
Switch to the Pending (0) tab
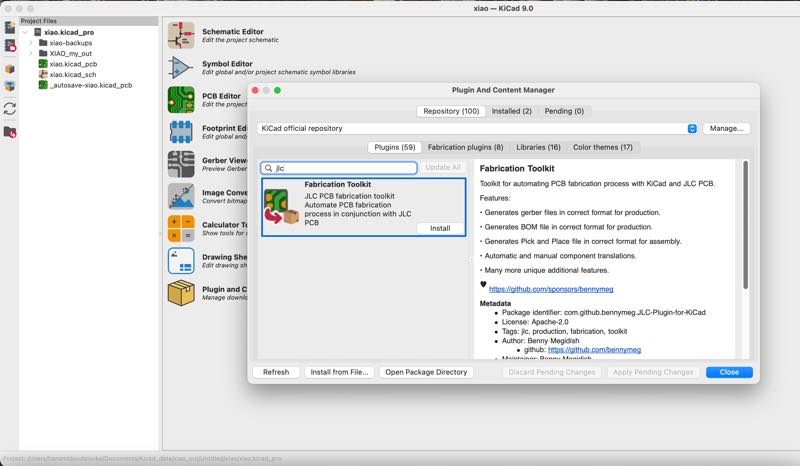(564, 111)
